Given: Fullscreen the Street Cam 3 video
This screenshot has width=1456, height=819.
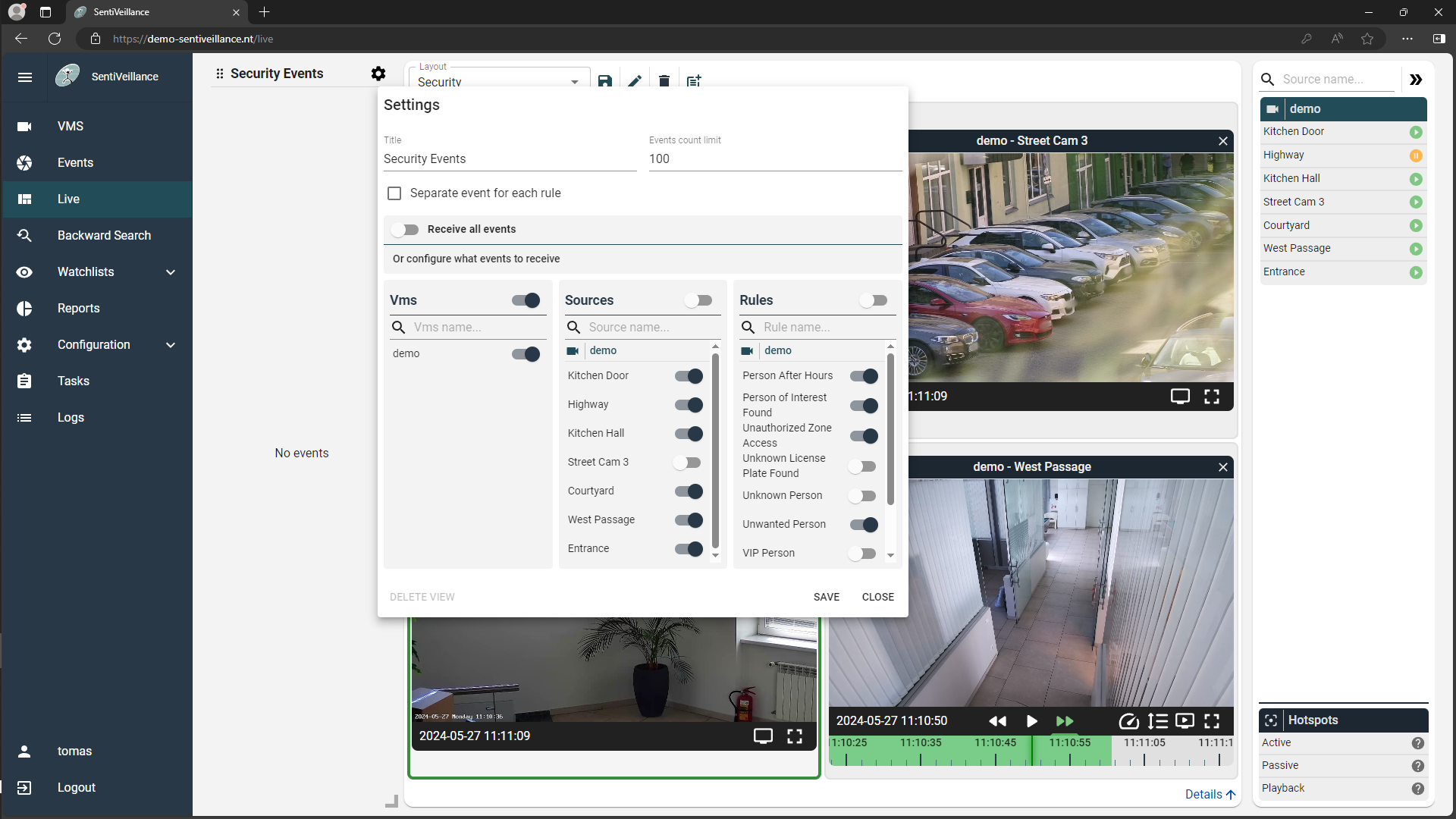Looking at the screenshot, I should tap(1212, 396).
